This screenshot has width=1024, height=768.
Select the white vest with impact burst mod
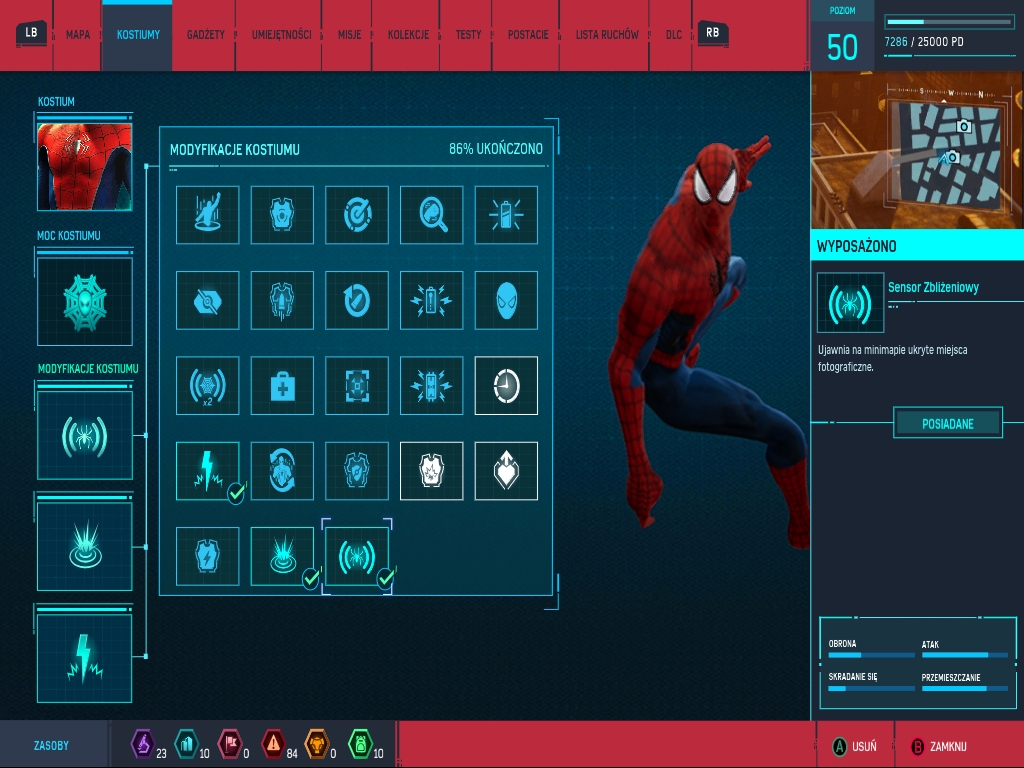pos(432,471)
